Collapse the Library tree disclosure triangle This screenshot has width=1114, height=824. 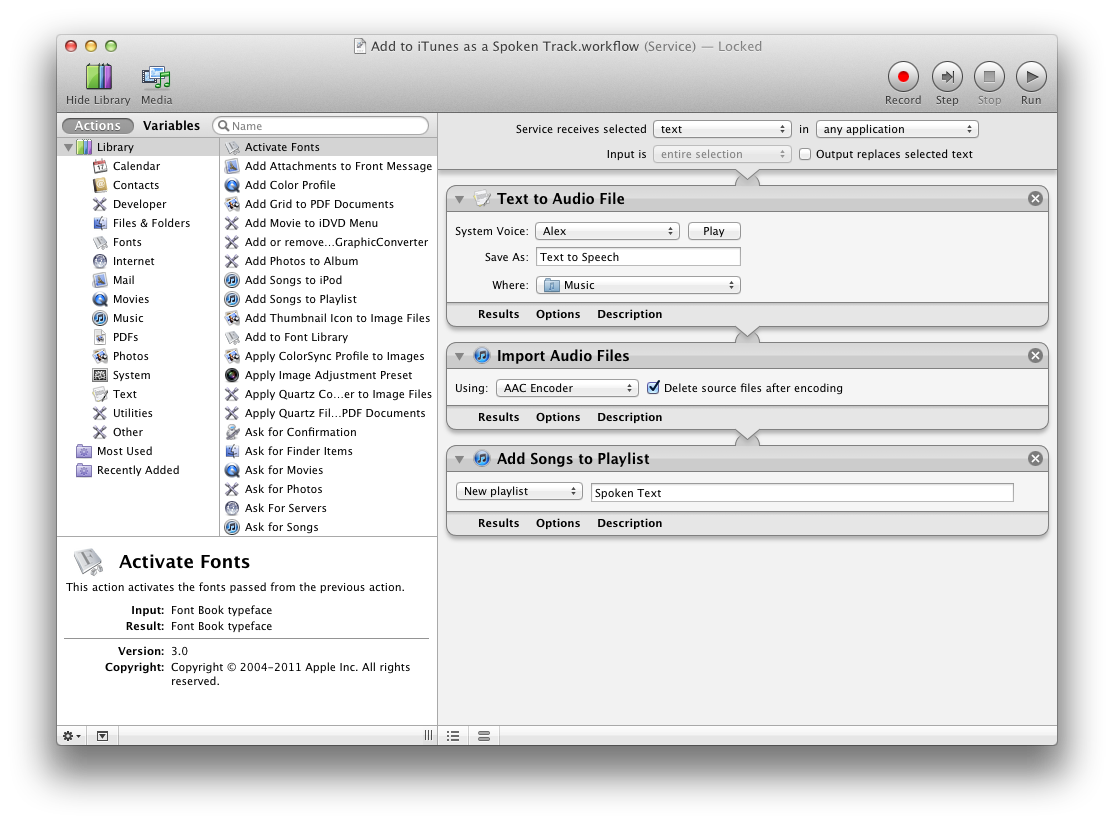coord(68,147)
